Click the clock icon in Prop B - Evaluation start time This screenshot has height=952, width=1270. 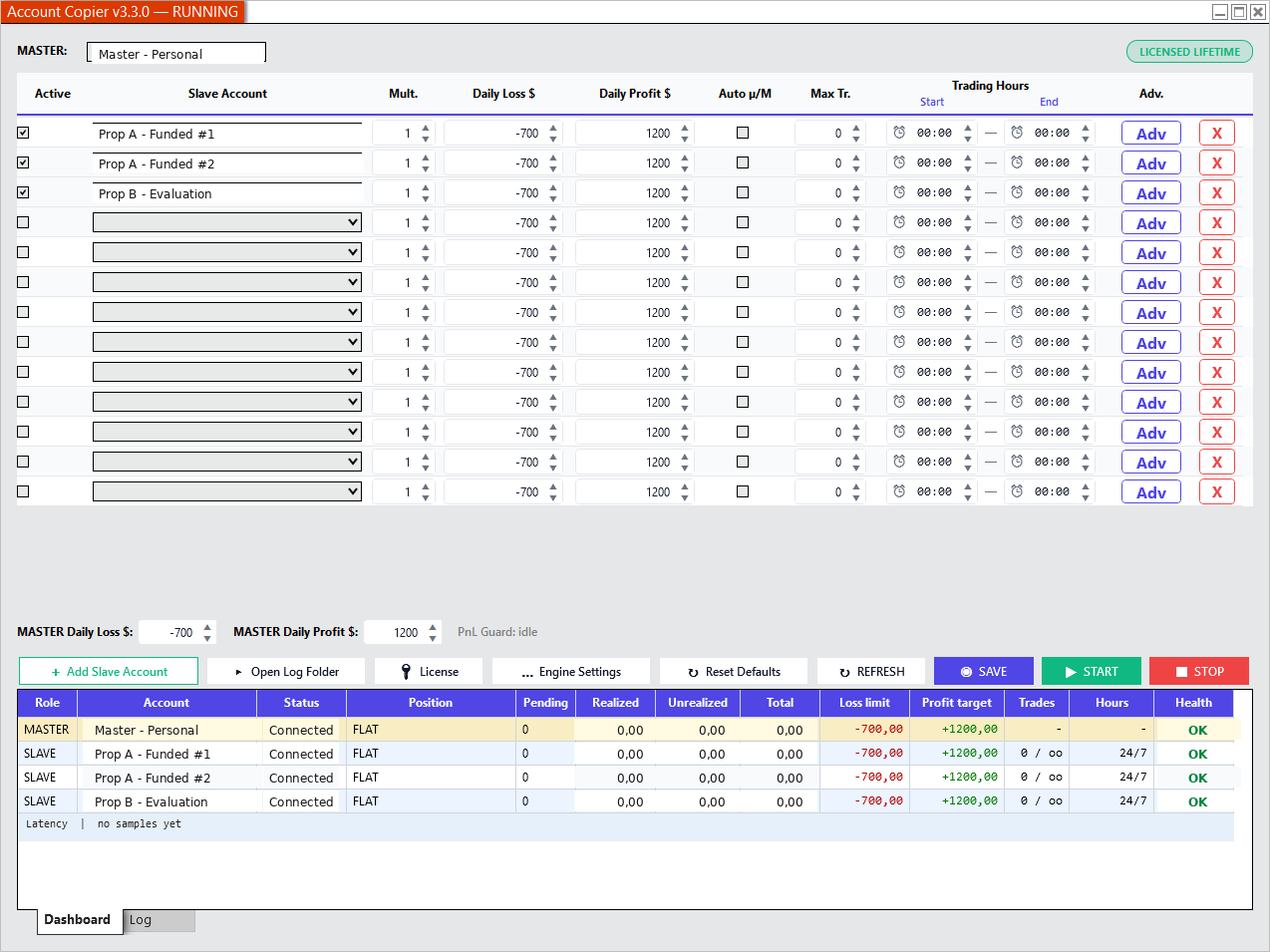(x=899, y=192)
